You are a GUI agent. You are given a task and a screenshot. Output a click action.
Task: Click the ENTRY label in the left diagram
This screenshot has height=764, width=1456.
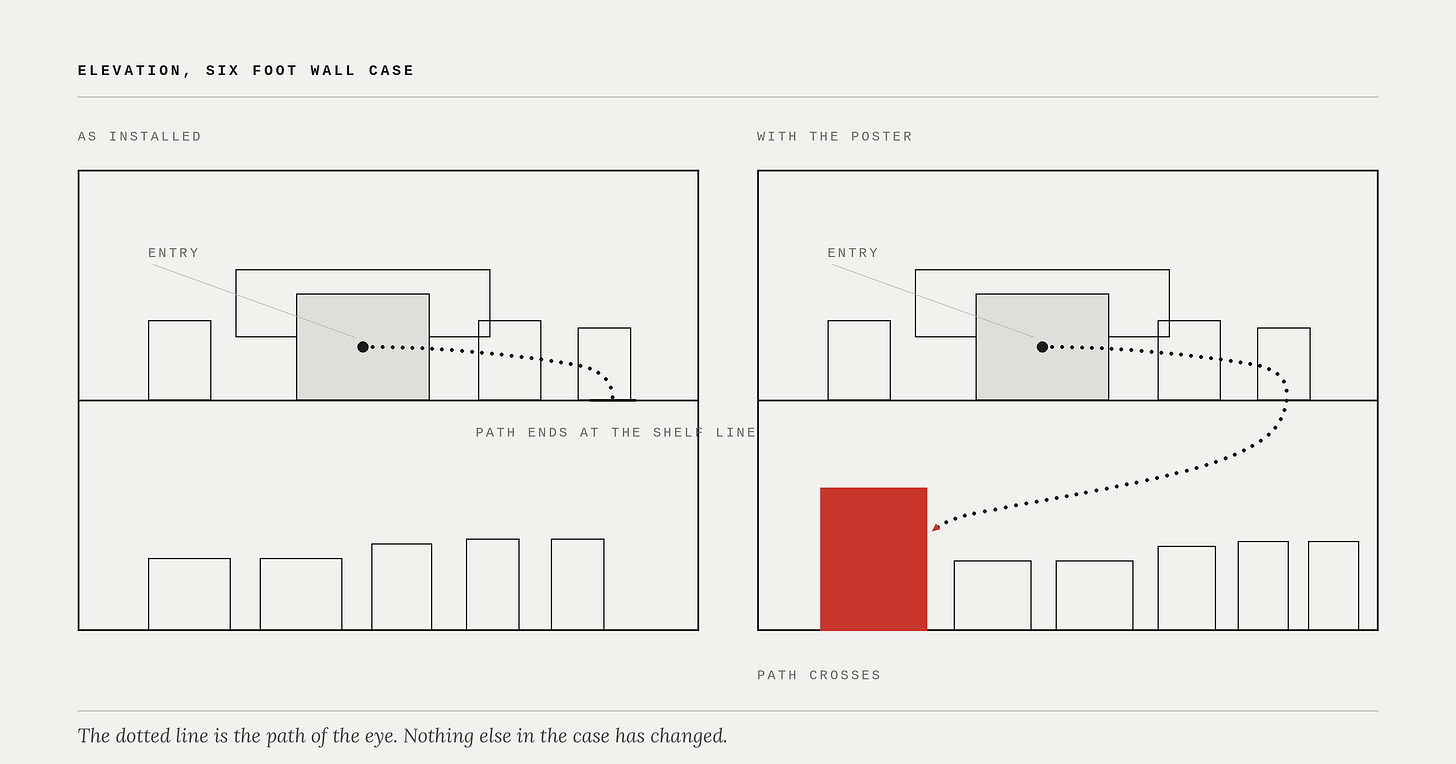[174, 253]
